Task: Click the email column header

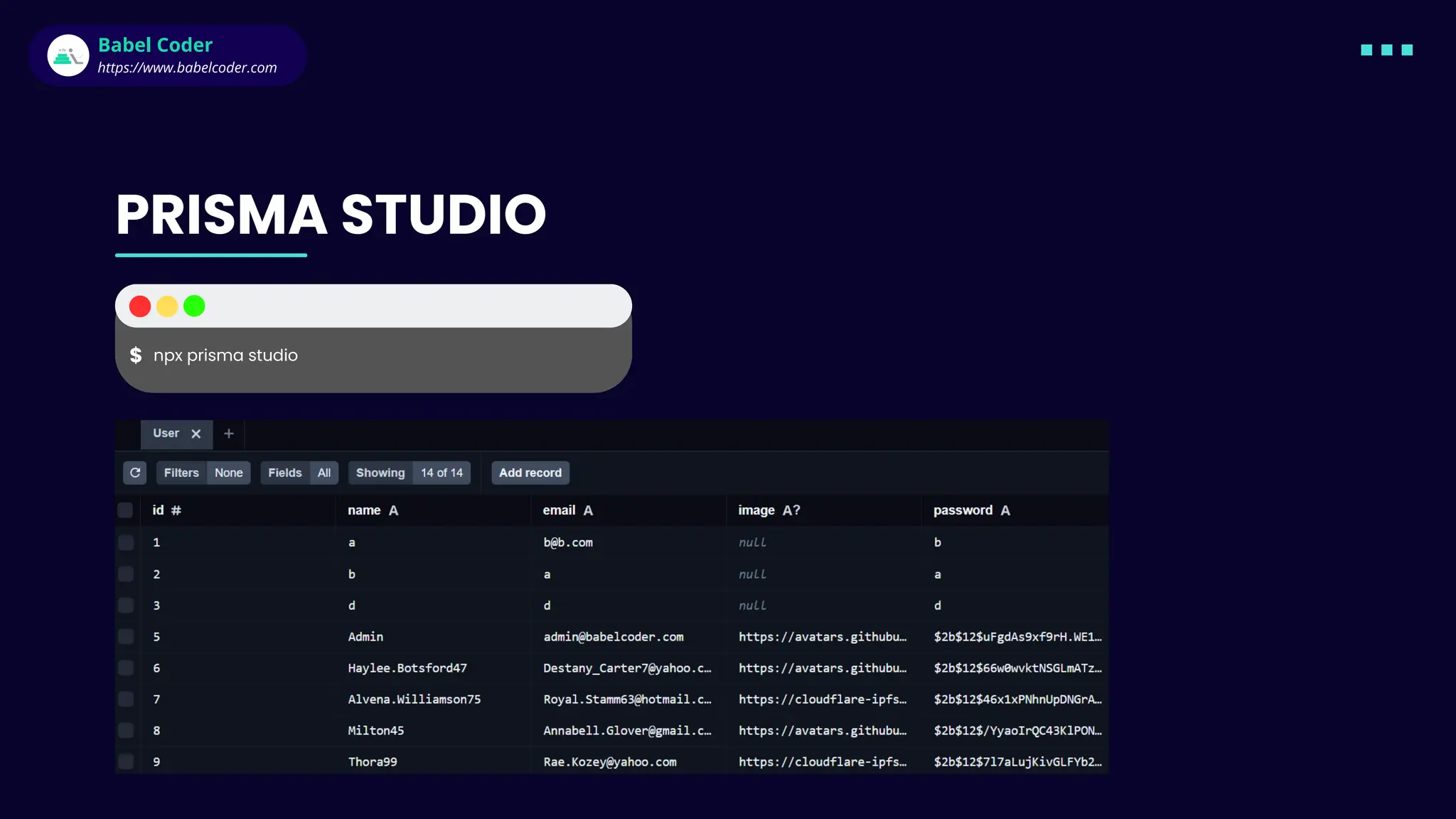Action: (628, 510)
